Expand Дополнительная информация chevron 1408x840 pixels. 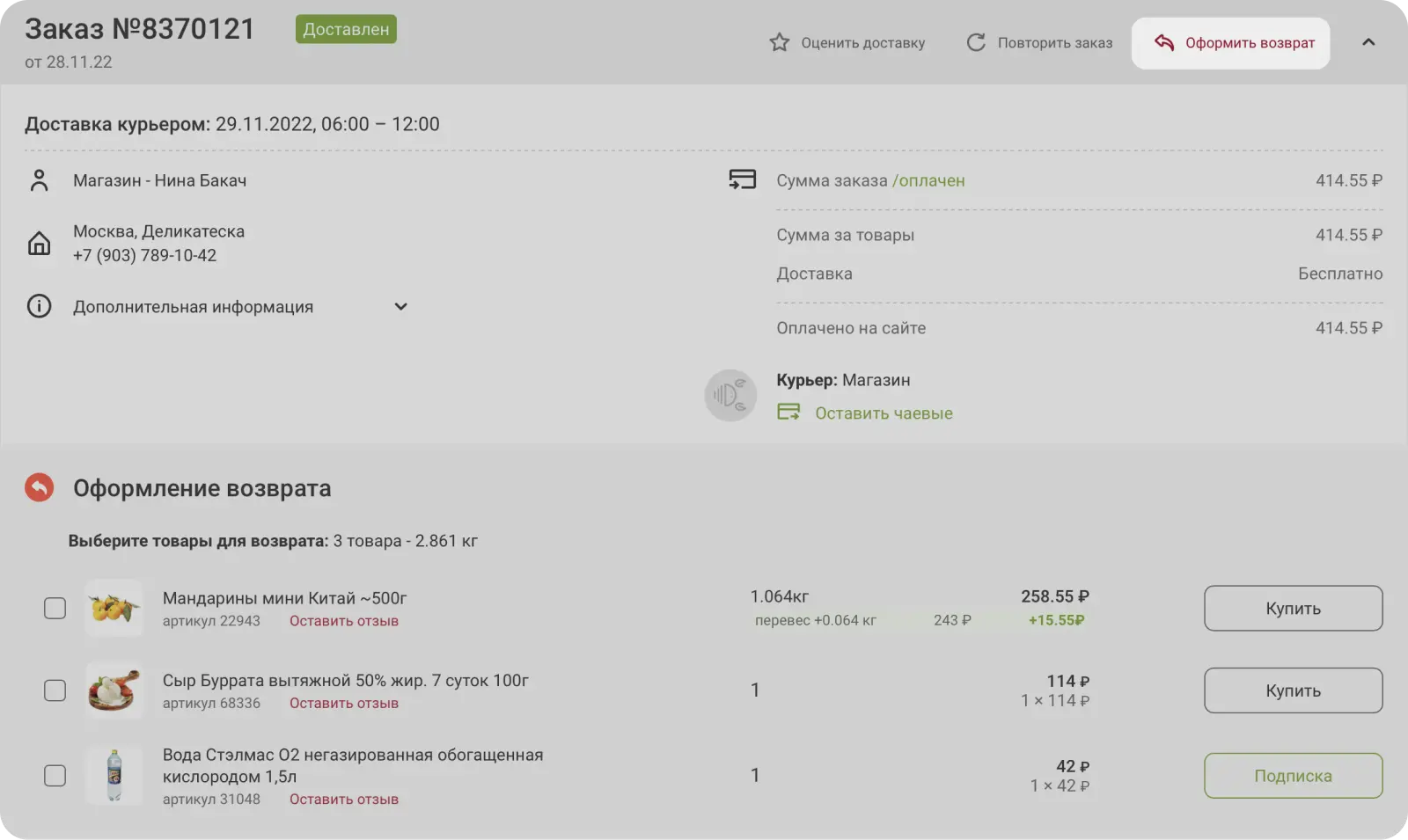pyautogui.click(x=400, y=307)
